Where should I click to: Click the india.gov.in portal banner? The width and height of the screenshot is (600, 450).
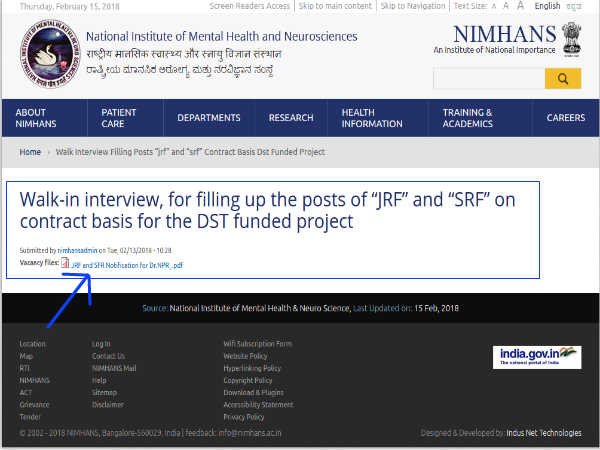coord(537,357)
